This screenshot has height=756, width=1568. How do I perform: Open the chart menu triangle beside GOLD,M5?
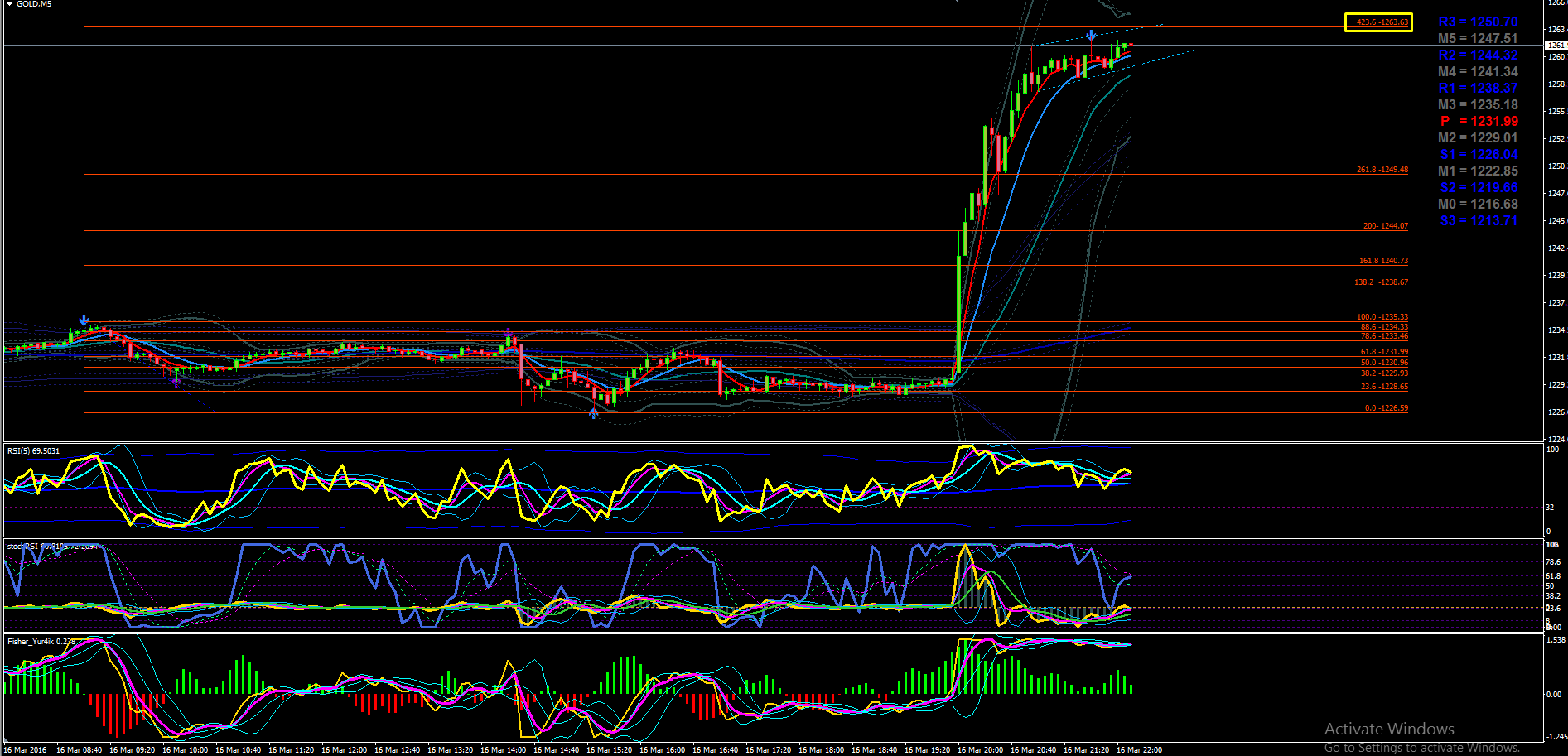(x=8, y=4)
